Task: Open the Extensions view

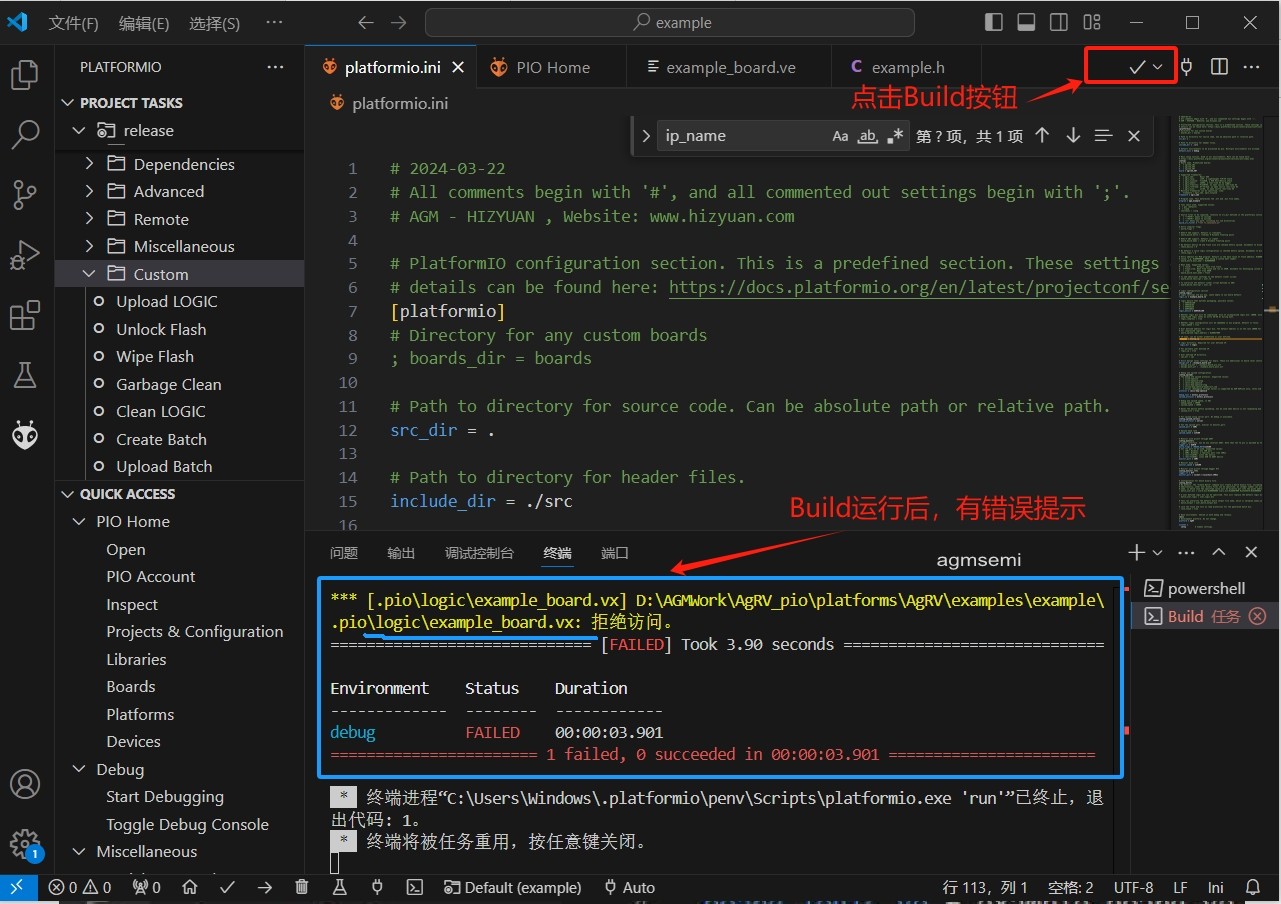Action: [25, 316]
